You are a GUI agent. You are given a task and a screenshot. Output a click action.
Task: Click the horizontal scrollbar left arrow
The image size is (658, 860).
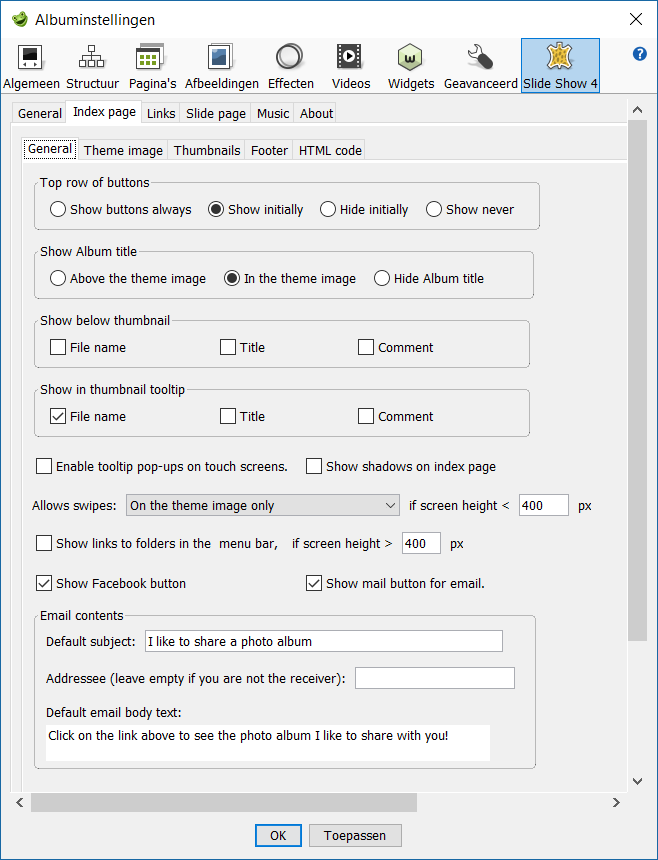20,802
